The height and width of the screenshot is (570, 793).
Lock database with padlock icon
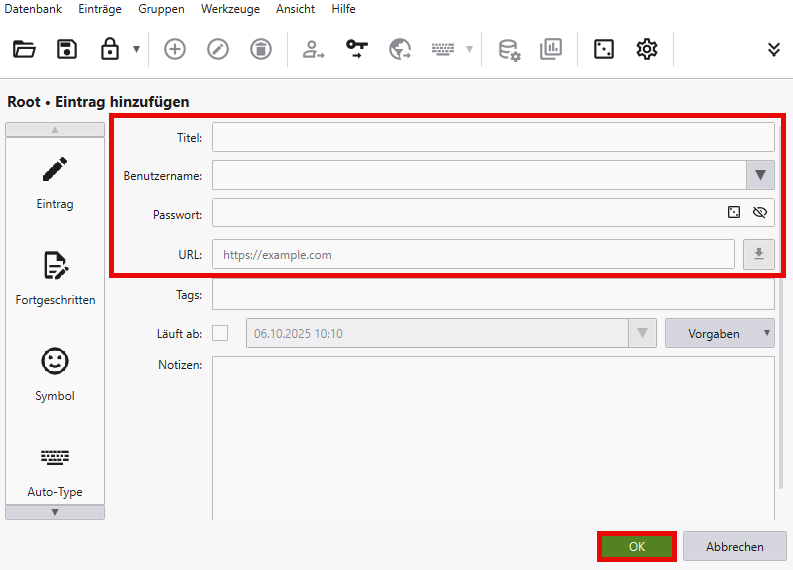(110, 49)
